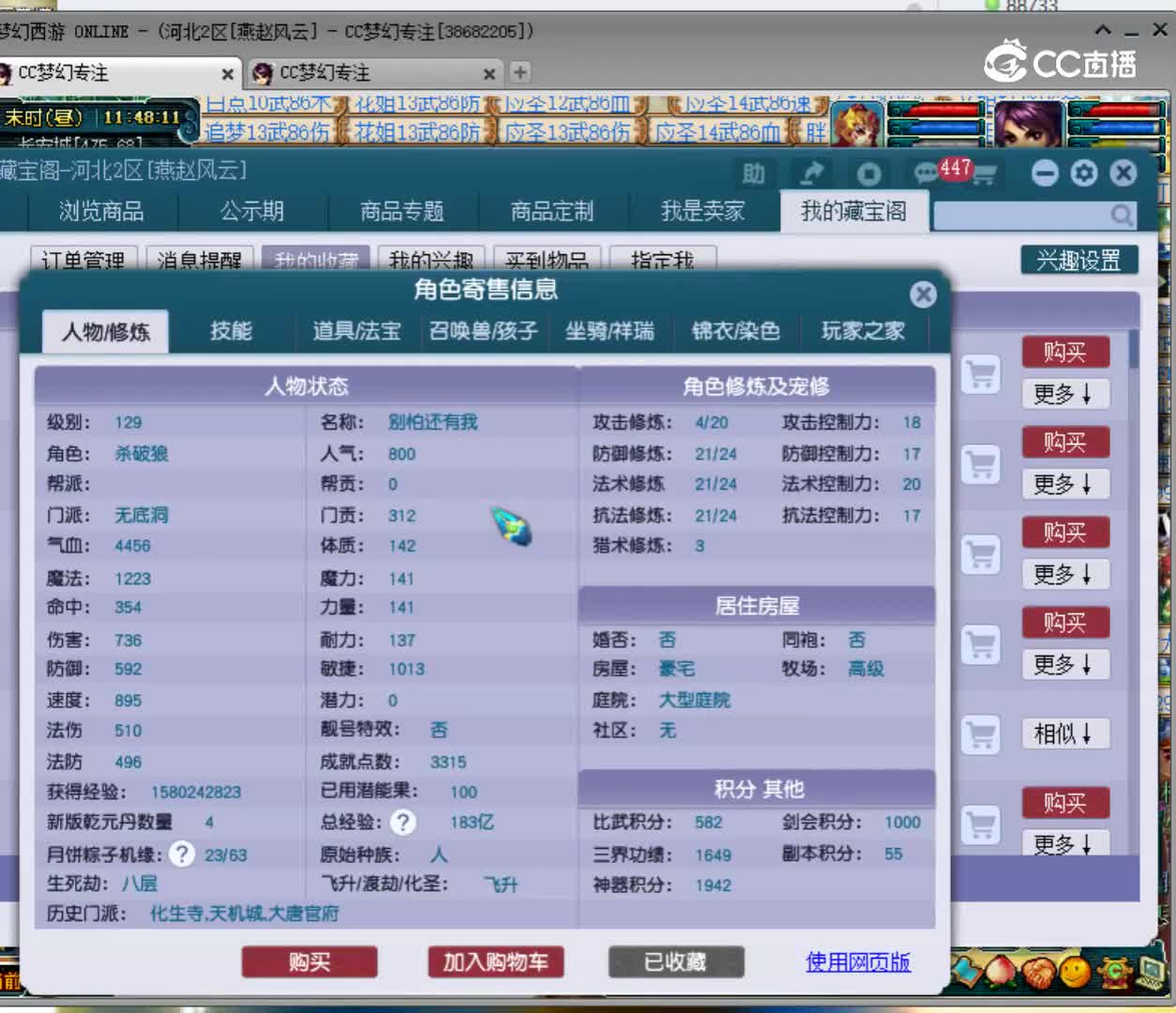This screenshot has width=1176, height=1013.
Task: Click the 杀破狼 role value
Action: coord(142,454)
